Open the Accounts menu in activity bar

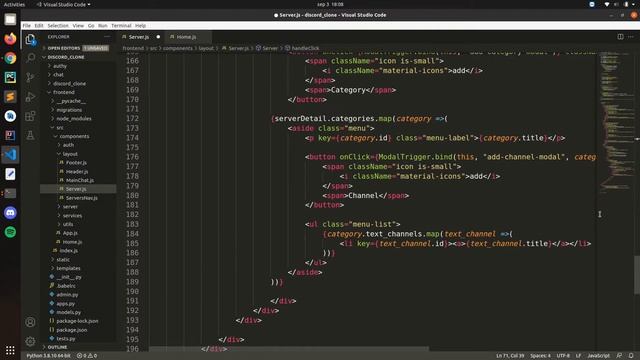30,322
